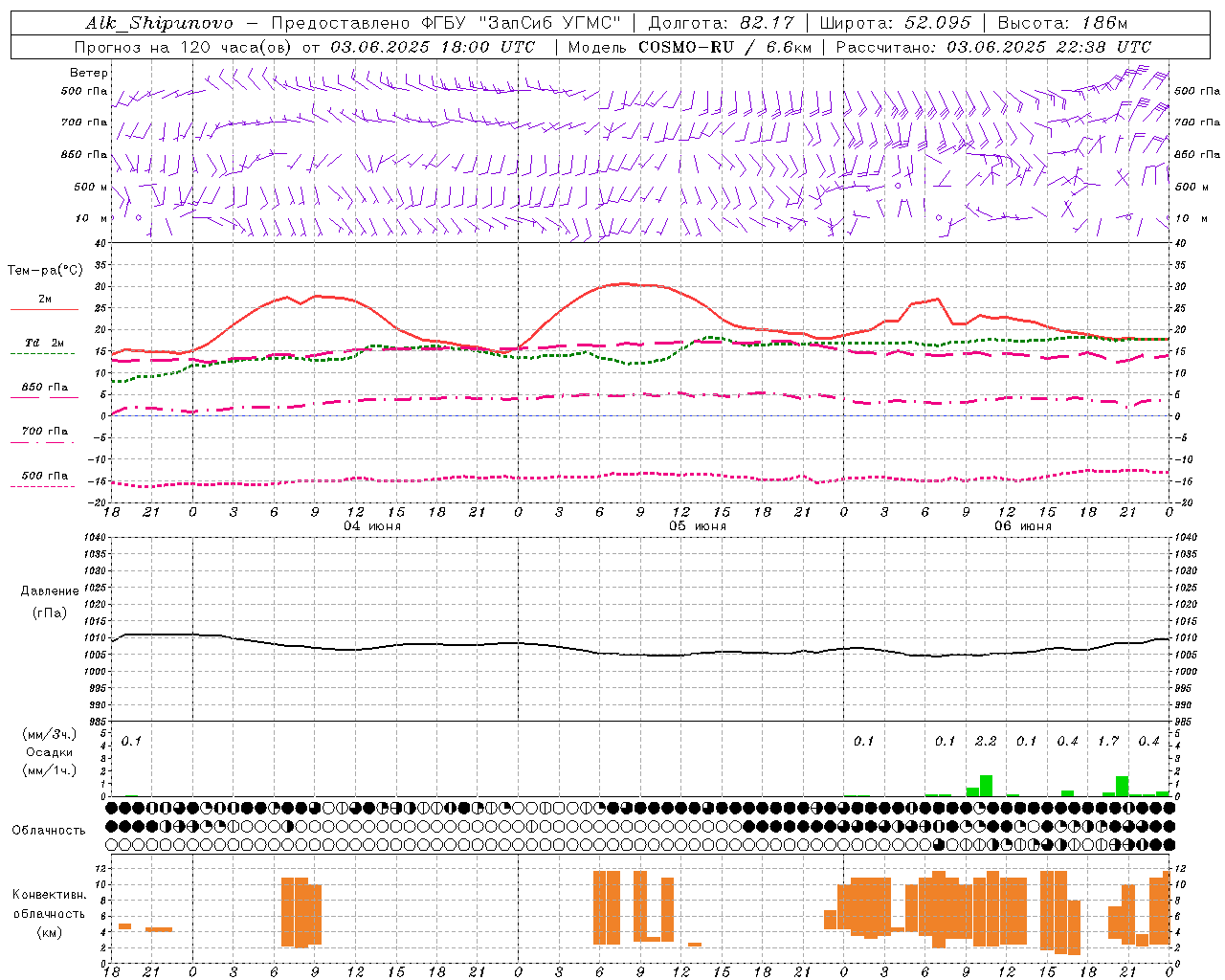The image size is (1225, 980).
Task: Click the '(мм/1ч.)' precipitation unit label
Action: pyautogui.click(x=50, y=770)
